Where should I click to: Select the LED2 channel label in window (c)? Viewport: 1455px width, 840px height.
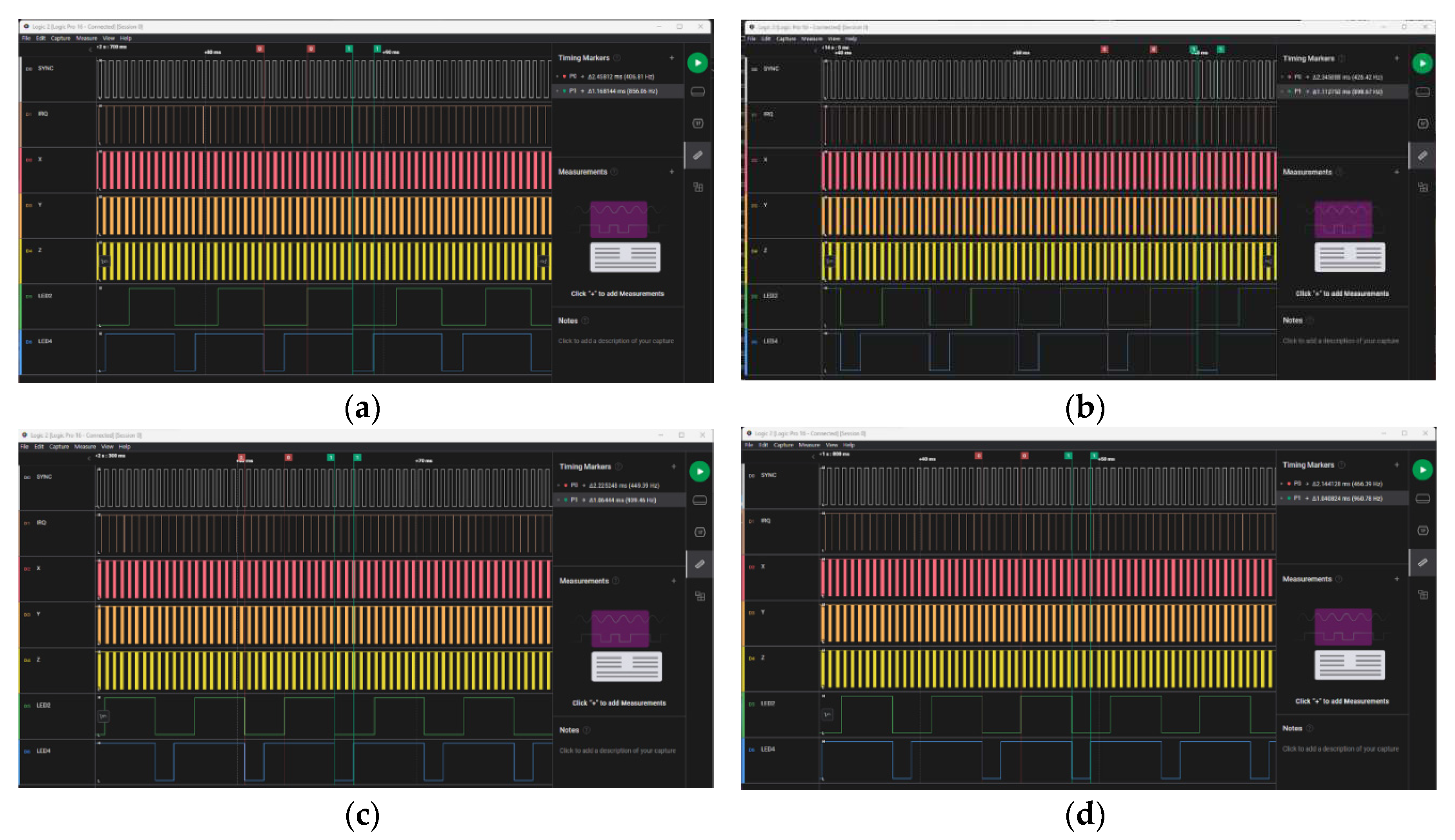(43, 705)
